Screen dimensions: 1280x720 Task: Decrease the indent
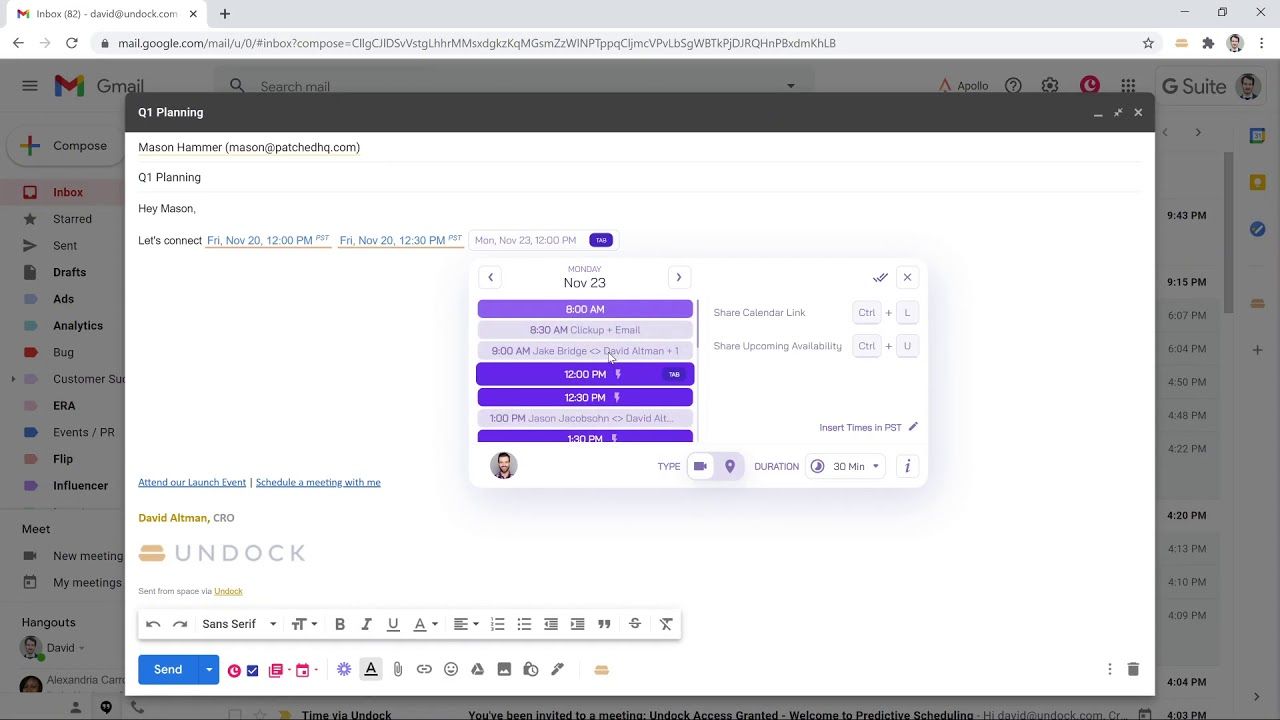coord(551,624)
